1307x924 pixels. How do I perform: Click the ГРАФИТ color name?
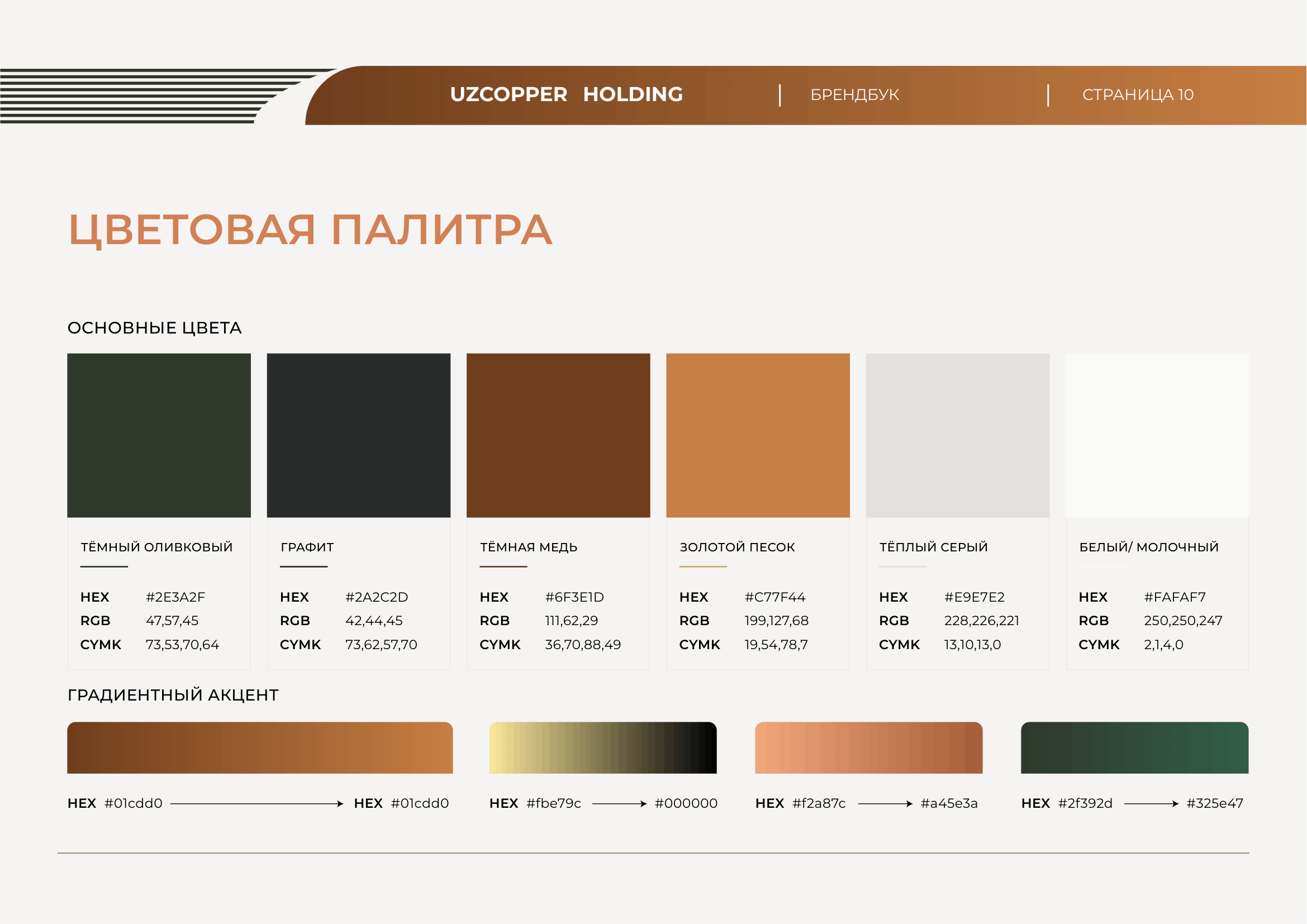(307, 547)
